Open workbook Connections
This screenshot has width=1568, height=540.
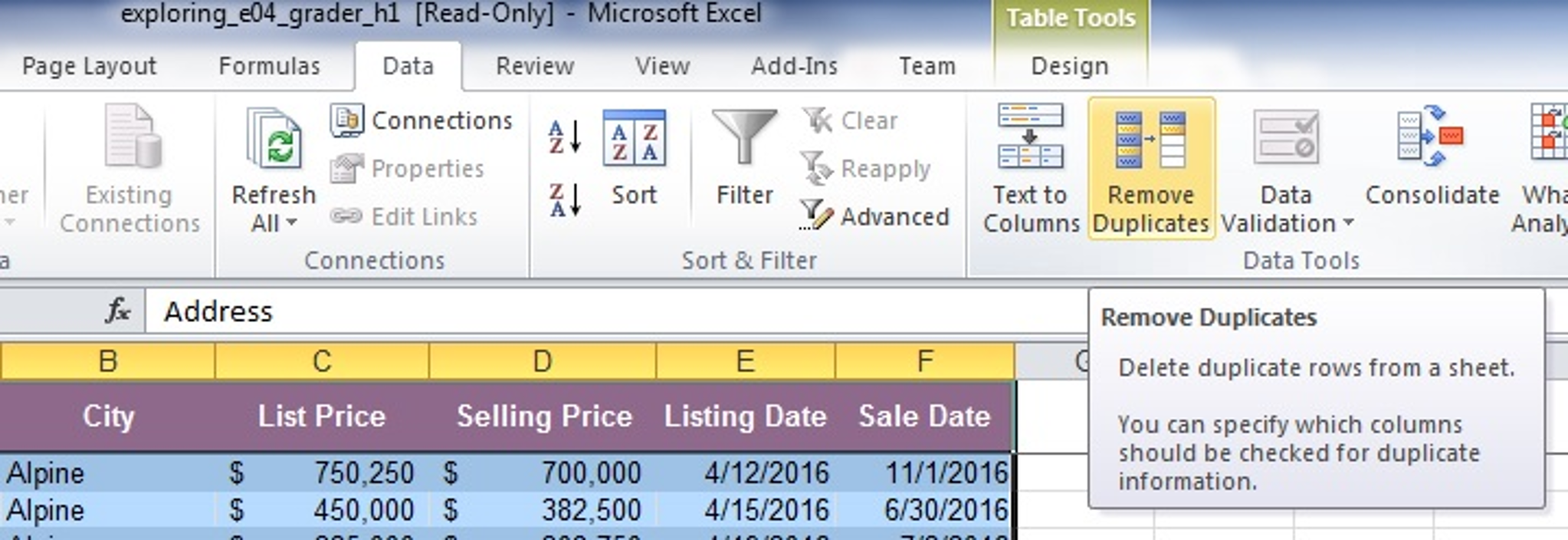pos(422,120)
